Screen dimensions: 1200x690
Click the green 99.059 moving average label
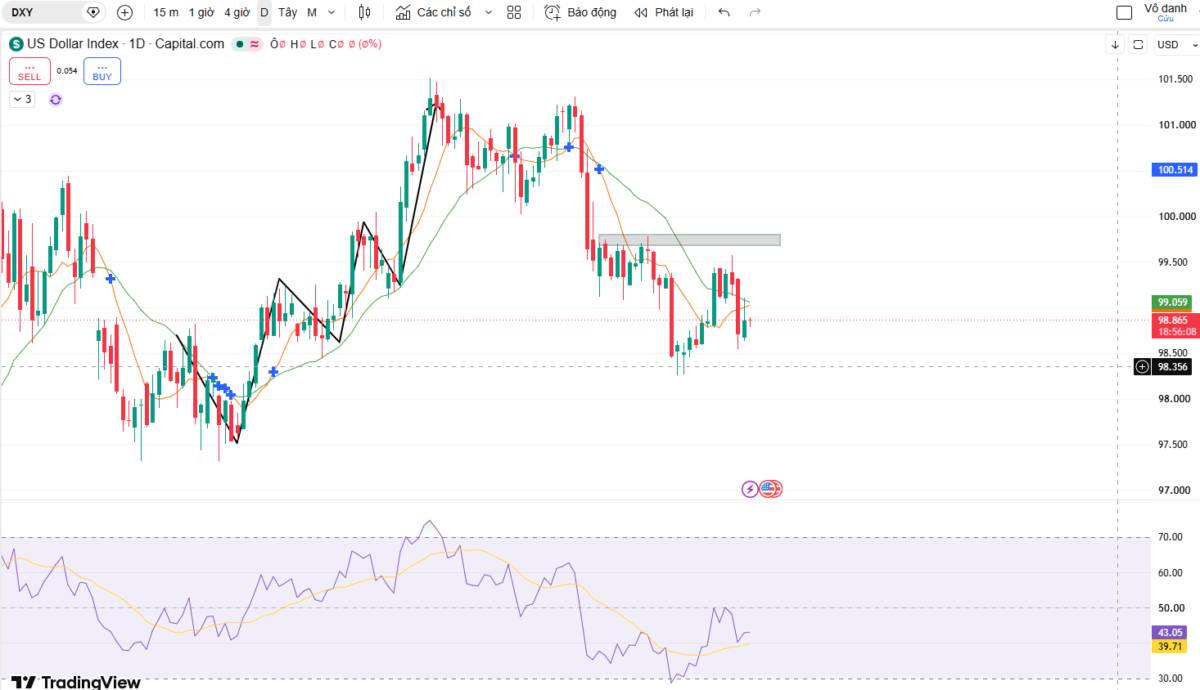point(1172,302)
